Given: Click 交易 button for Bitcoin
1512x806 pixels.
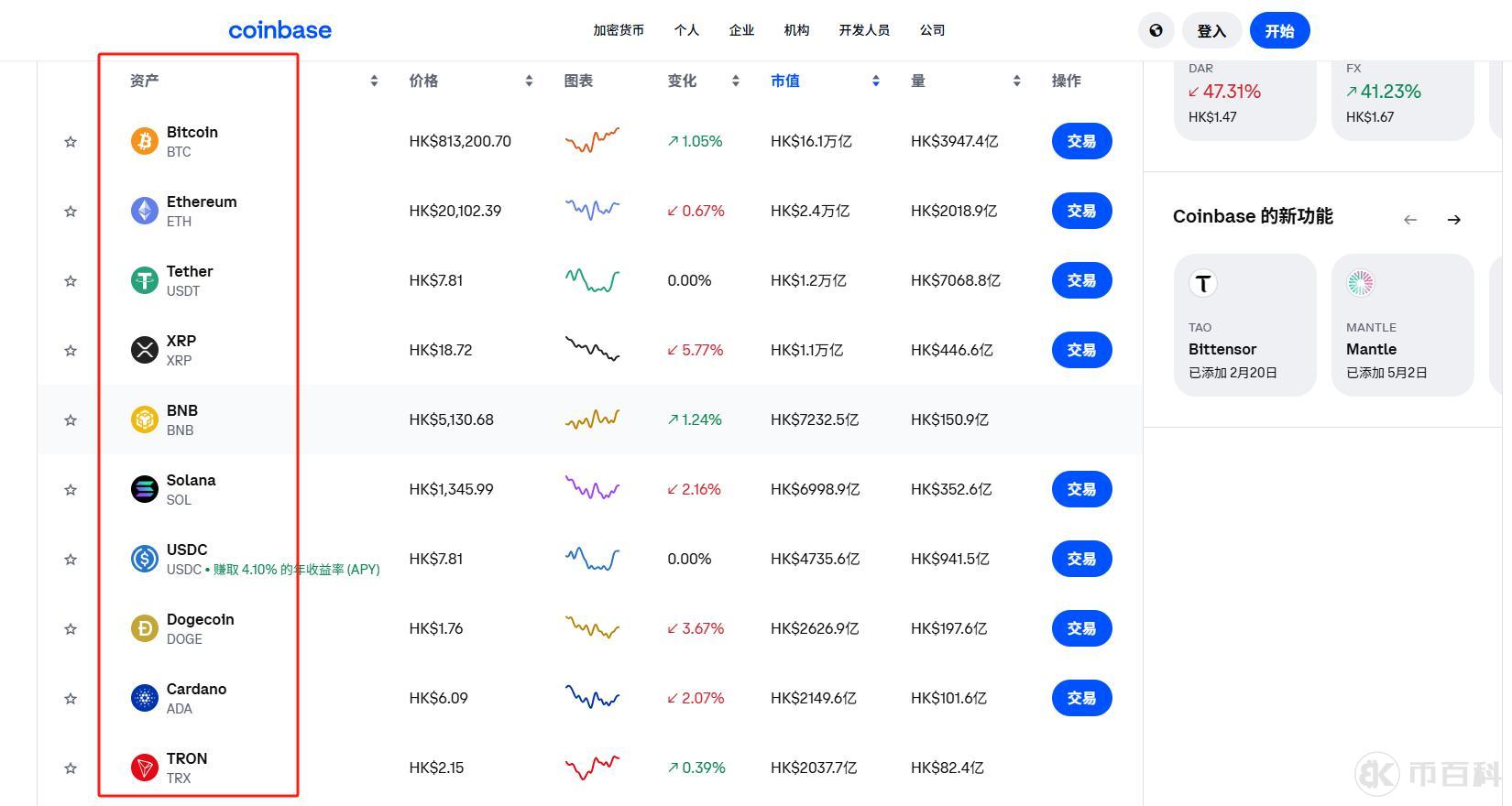Looking at the screenshot, I should (1081, 141).
